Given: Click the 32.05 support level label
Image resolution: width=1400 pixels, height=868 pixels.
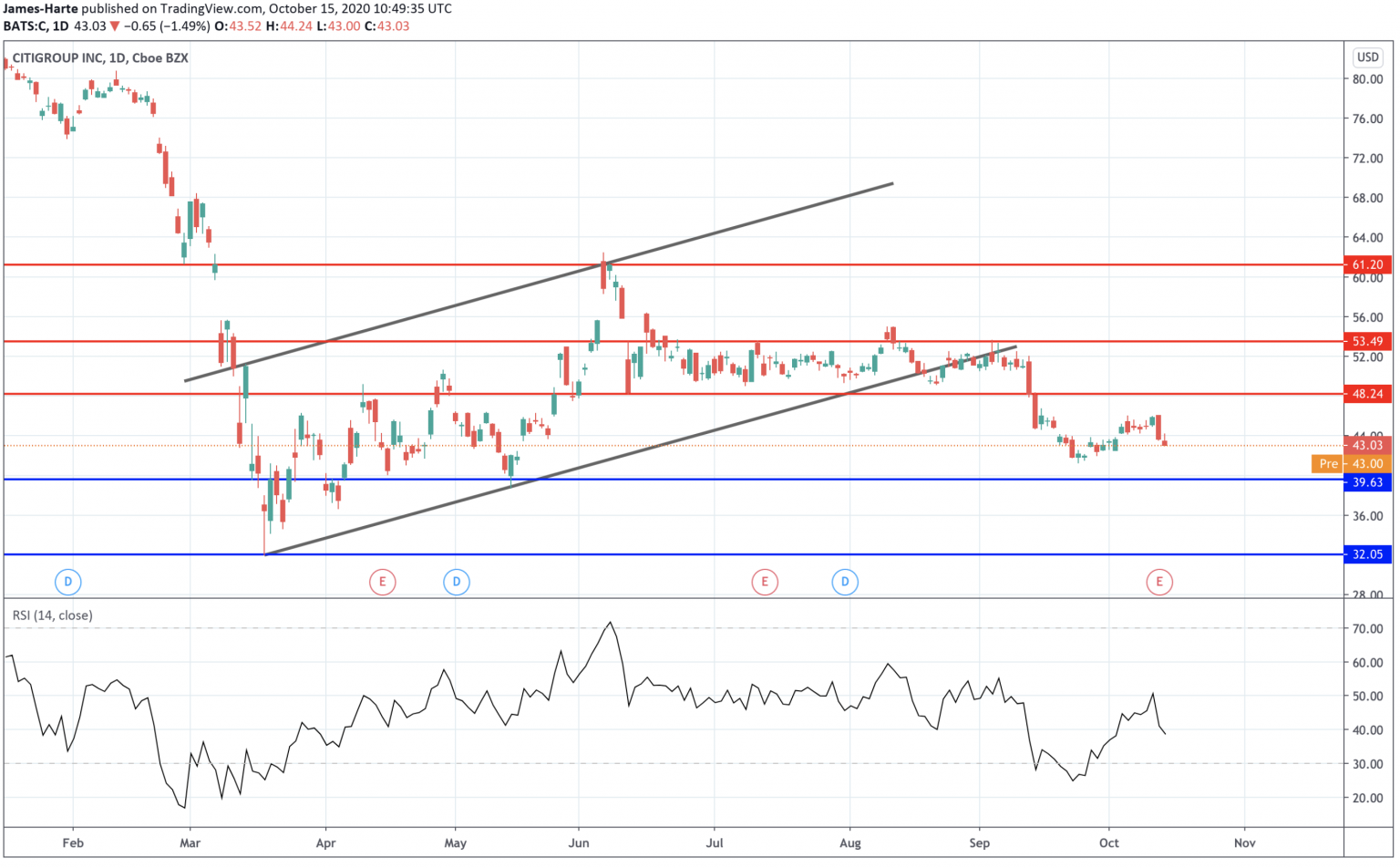Looking at the screenshot, I should click(x=1366, y=554).
